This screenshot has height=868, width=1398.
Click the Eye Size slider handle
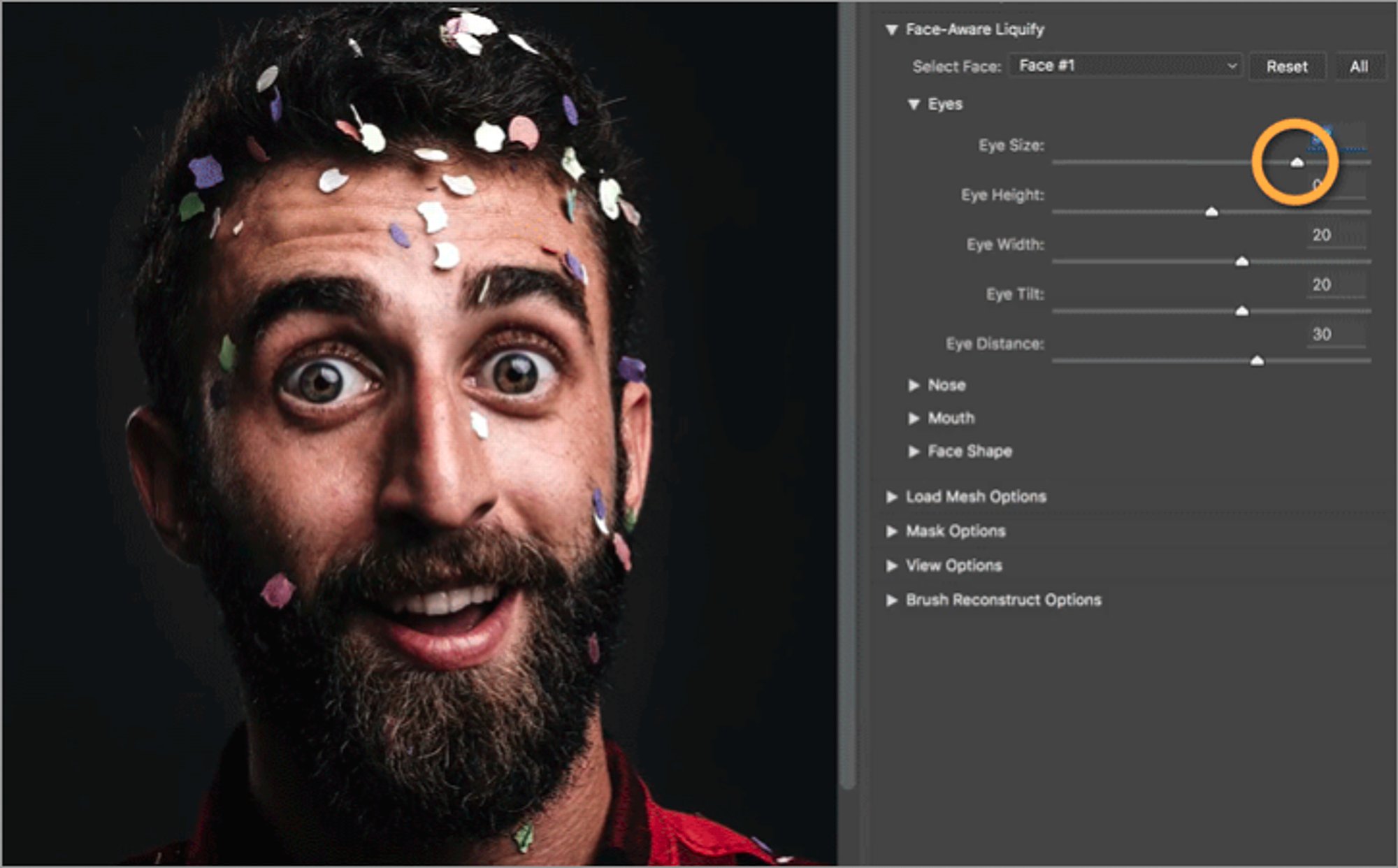(1297, 162)
